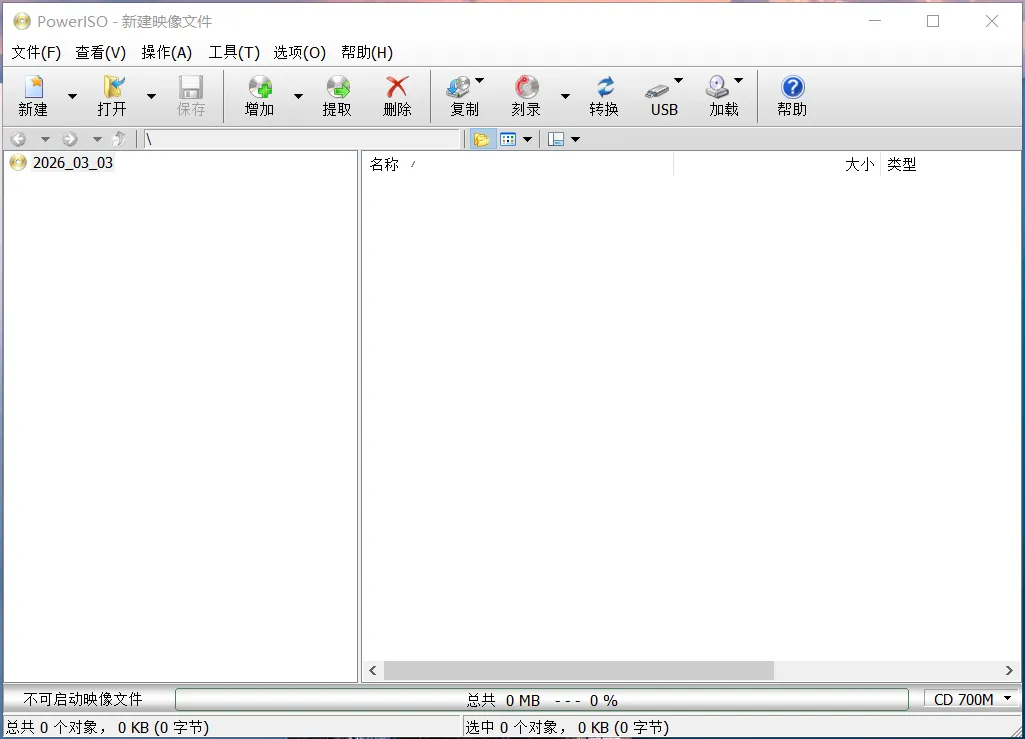Click the 总共 0 个对象 status text
1025x739 pixels.
coord(107,727)
